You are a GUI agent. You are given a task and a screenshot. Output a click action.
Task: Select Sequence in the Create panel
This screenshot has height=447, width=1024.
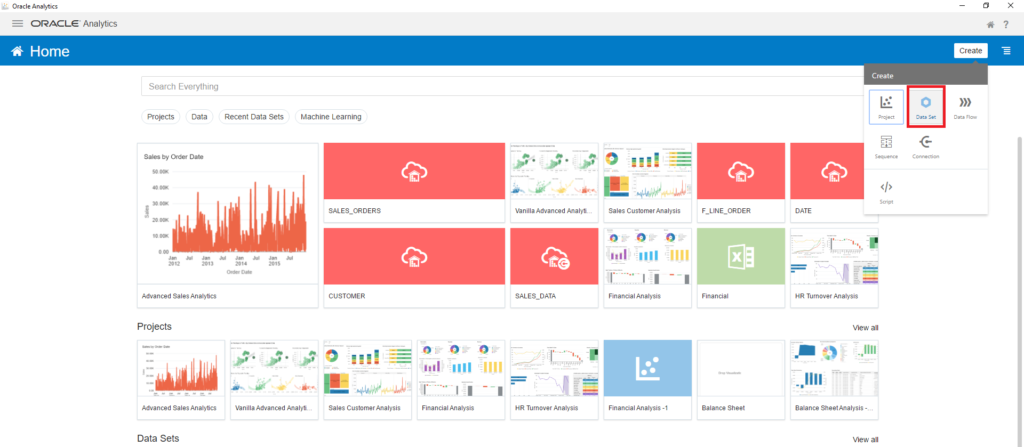click(886, 147)
